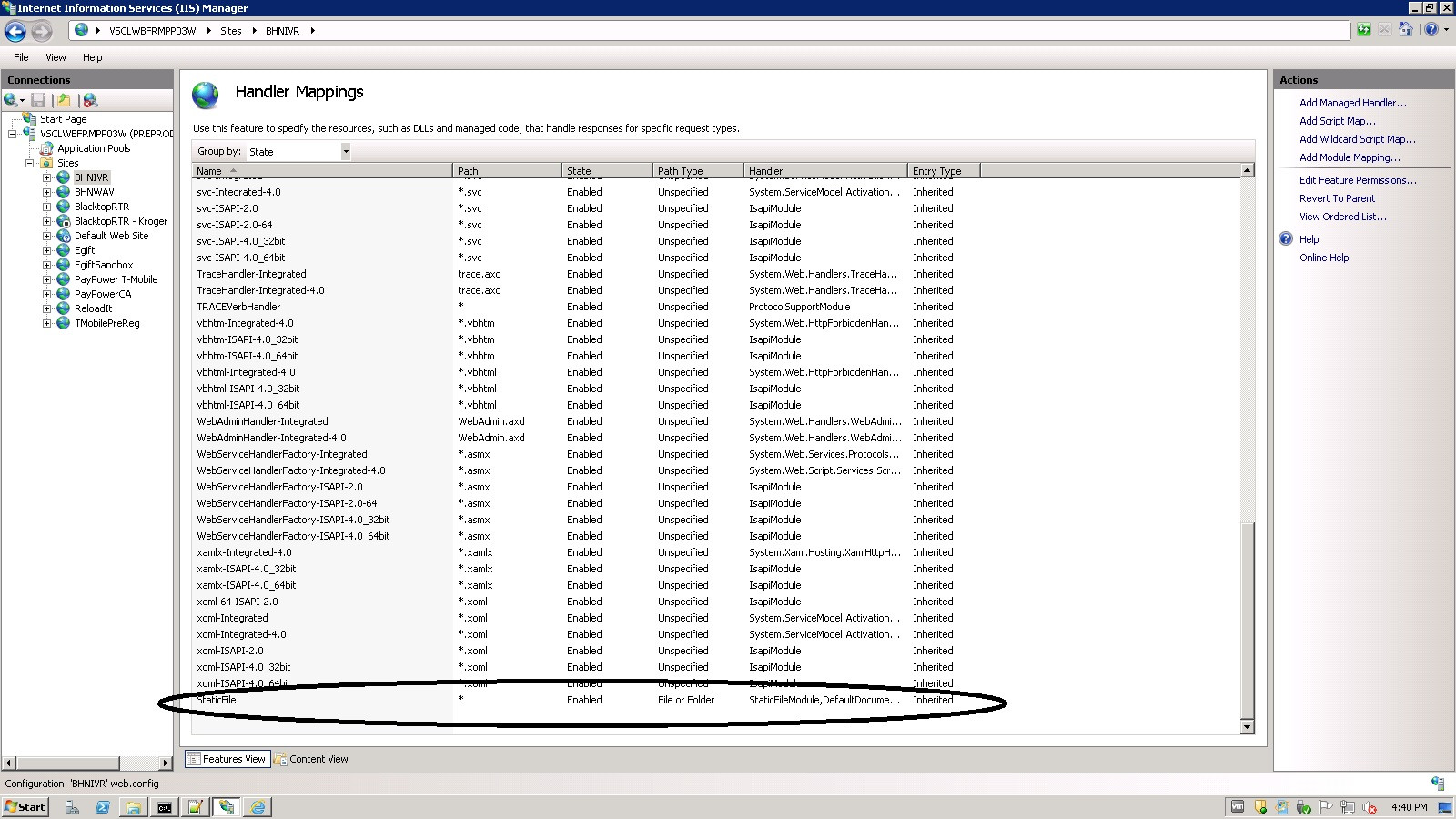Sort by the Name column header
The image size is (1456, 819).
click(322, 170)
